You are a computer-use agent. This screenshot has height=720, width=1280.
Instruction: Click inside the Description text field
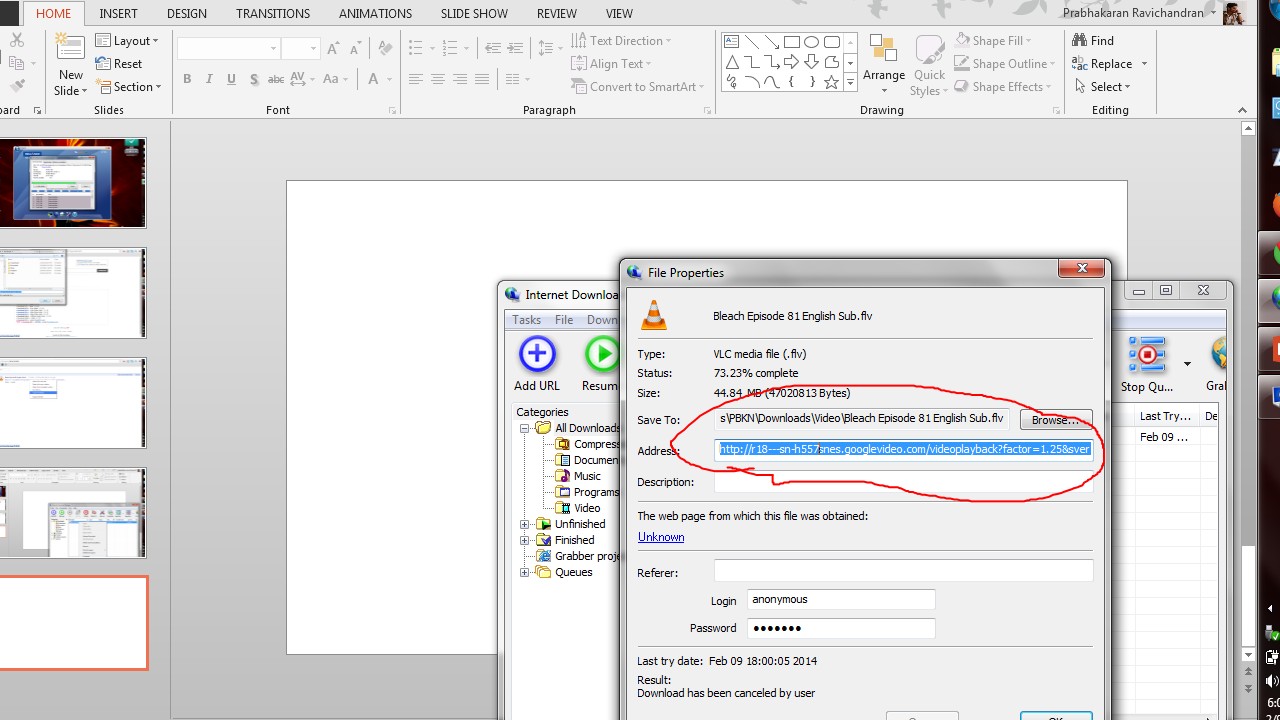point(902,482)
